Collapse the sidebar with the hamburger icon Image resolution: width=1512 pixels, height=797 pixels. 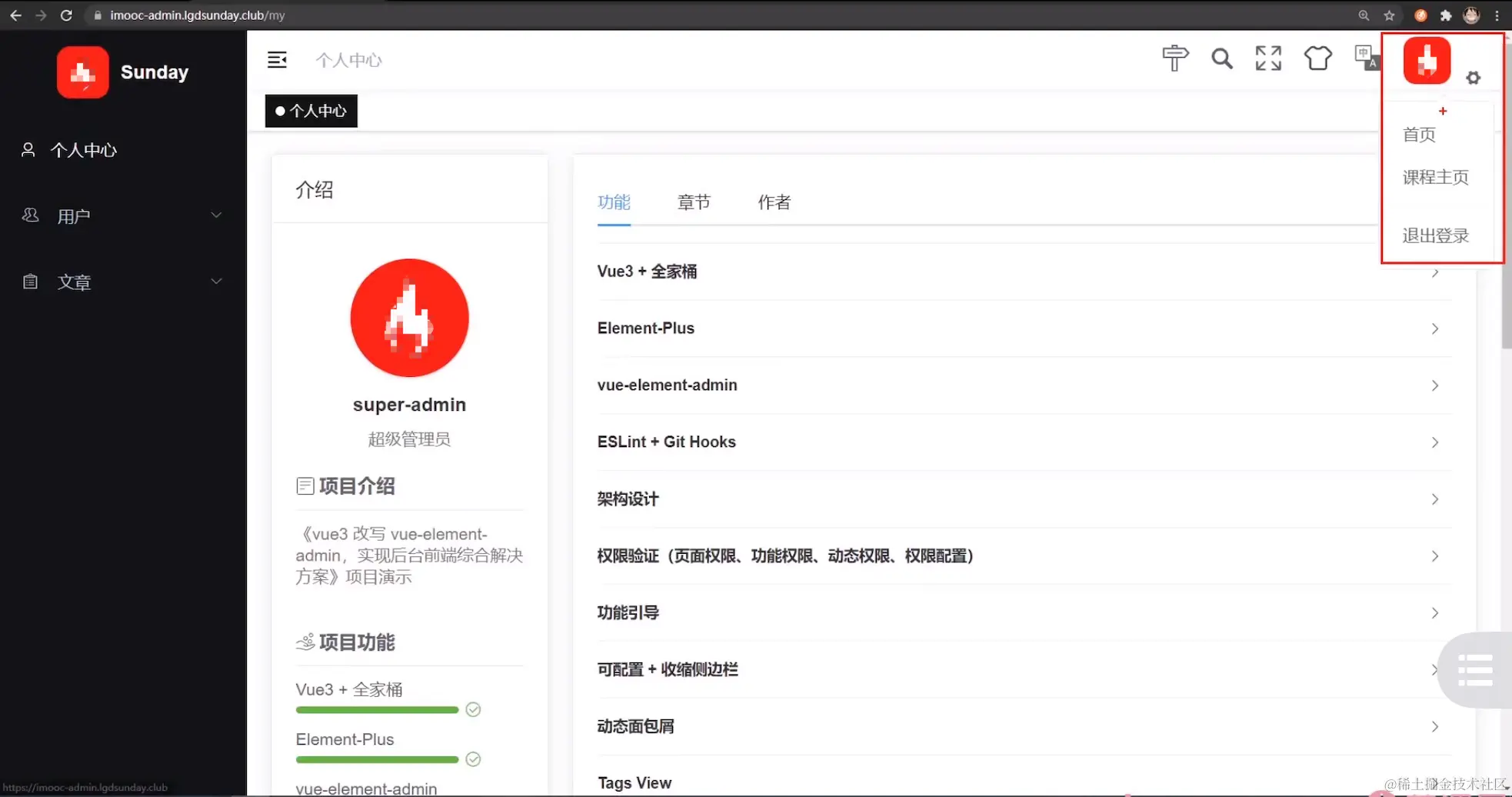(x=277, y=59)
